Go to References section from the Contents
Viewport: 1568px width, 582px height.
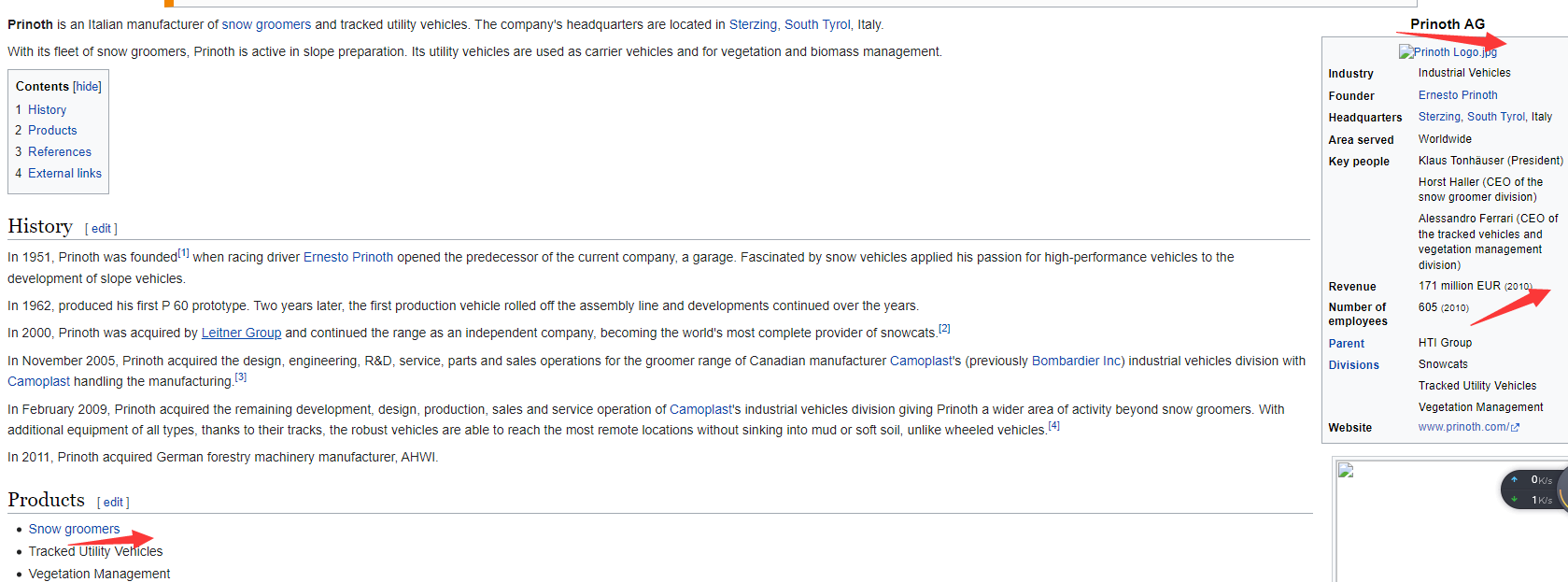point(60,152)
